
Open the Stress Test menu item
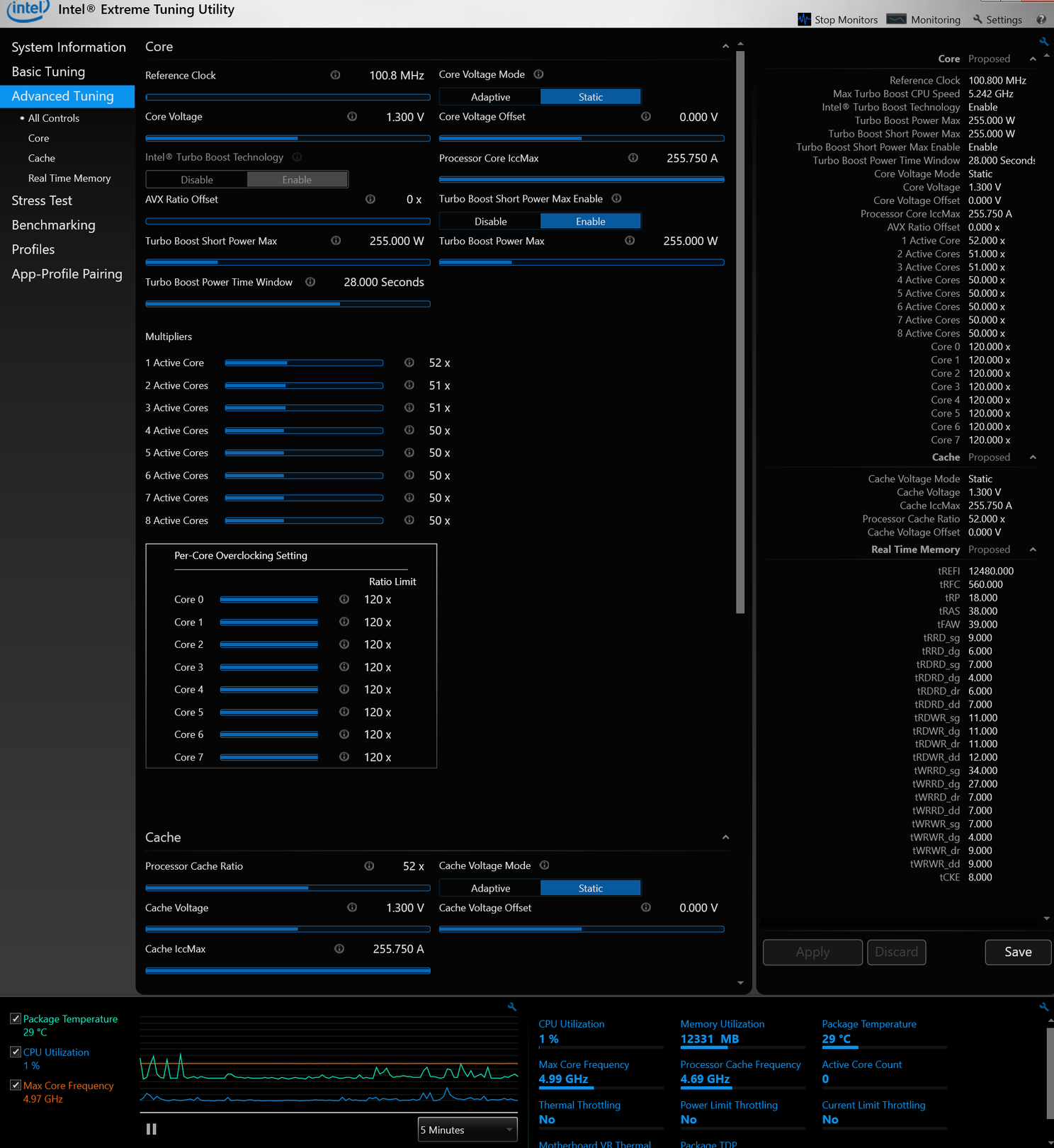(x=42, y=200)
